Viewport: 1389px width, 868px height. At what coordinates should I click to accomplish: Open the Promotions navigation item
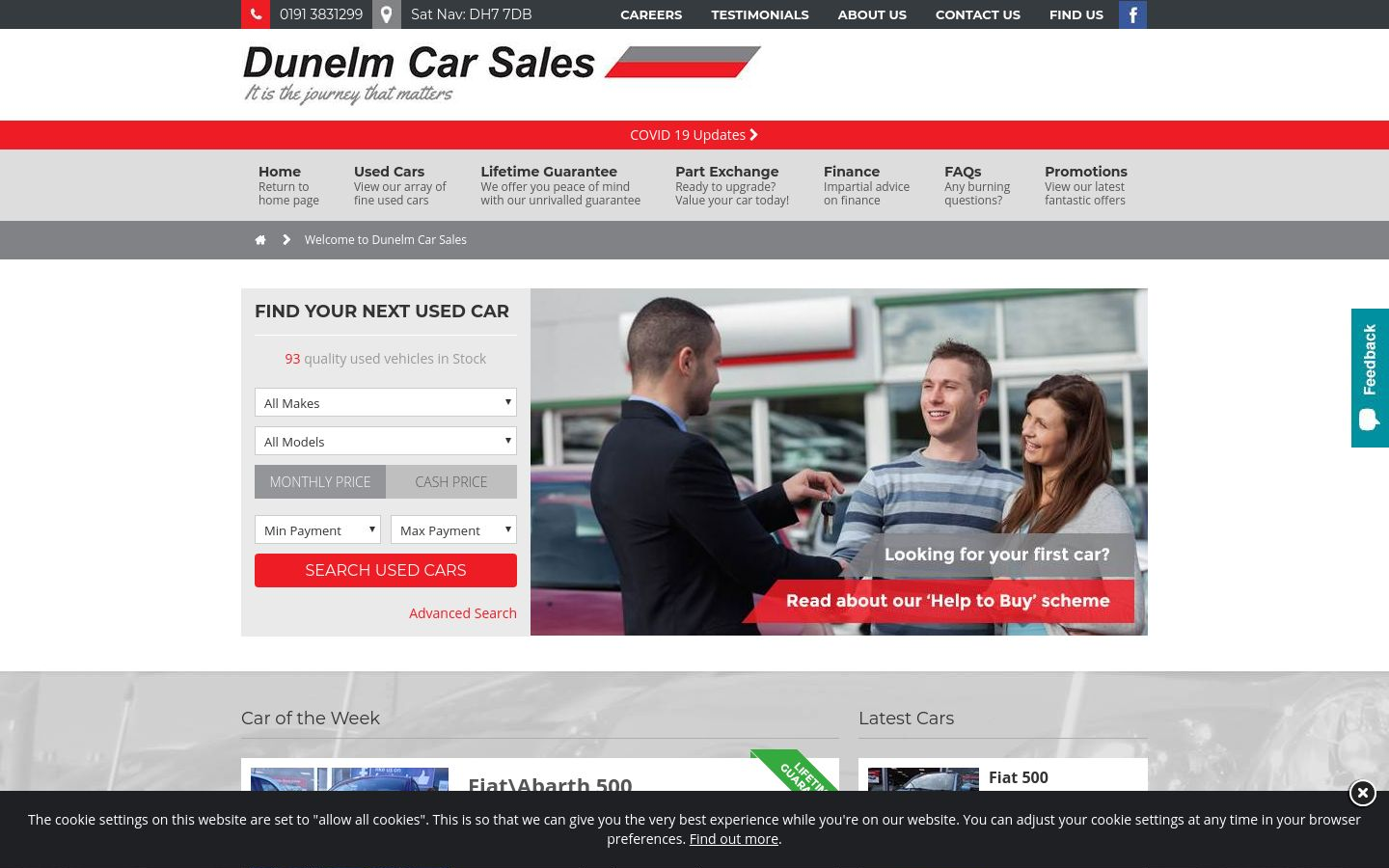[x=1086, y=185]
